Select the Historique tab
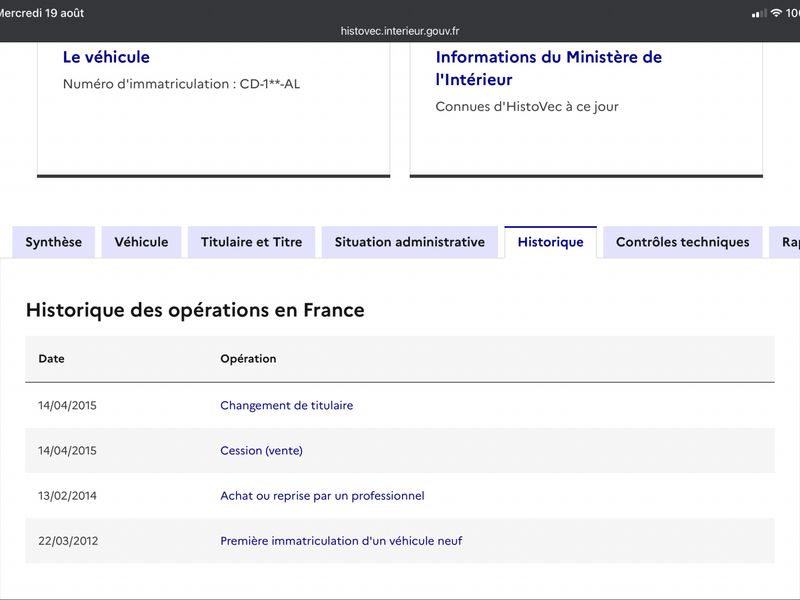The width and height of the screenshot is (800, 600). [x=551, y=242]
